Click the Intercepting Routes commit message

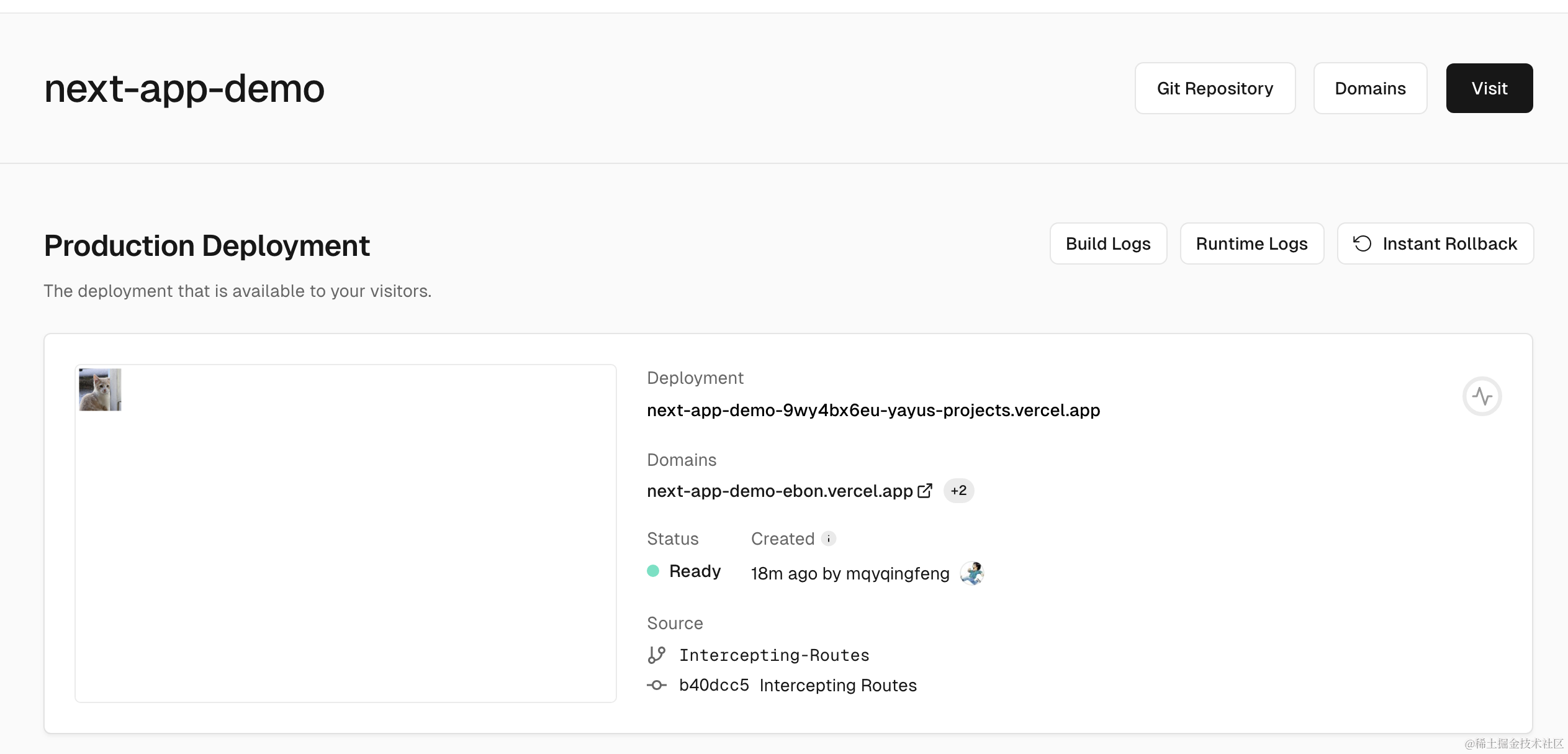[838, 685]
